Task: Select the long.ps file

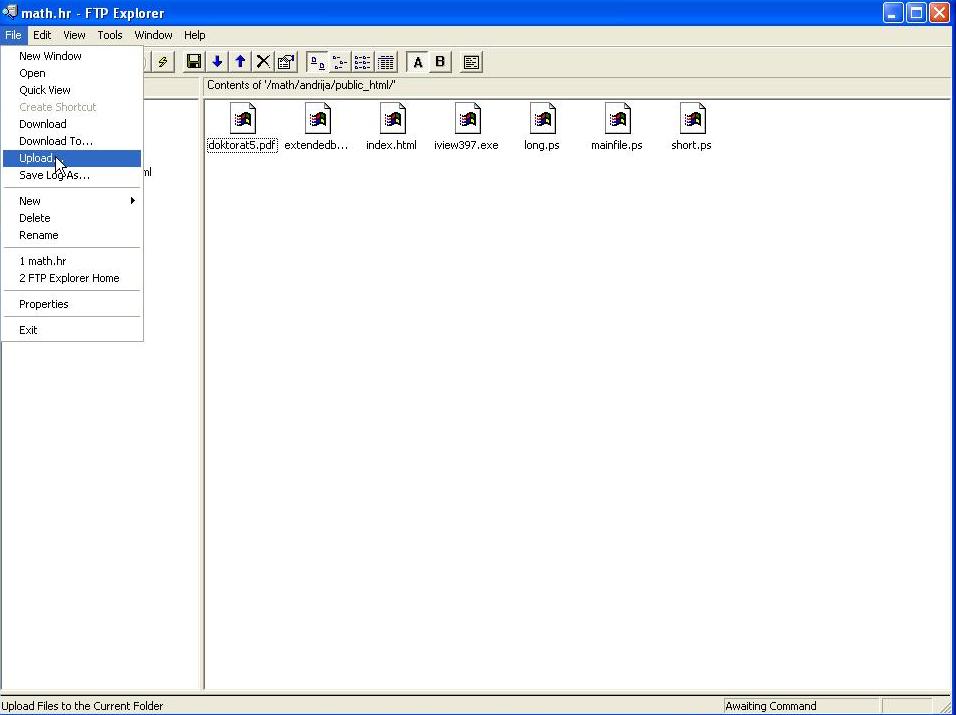Action: click(x=541, y=127)
